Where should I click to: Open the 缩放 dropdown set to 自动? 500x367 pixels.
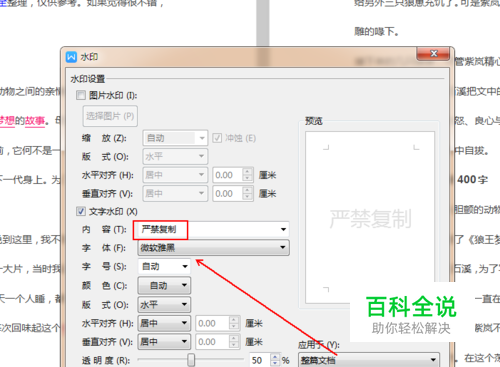175,138
